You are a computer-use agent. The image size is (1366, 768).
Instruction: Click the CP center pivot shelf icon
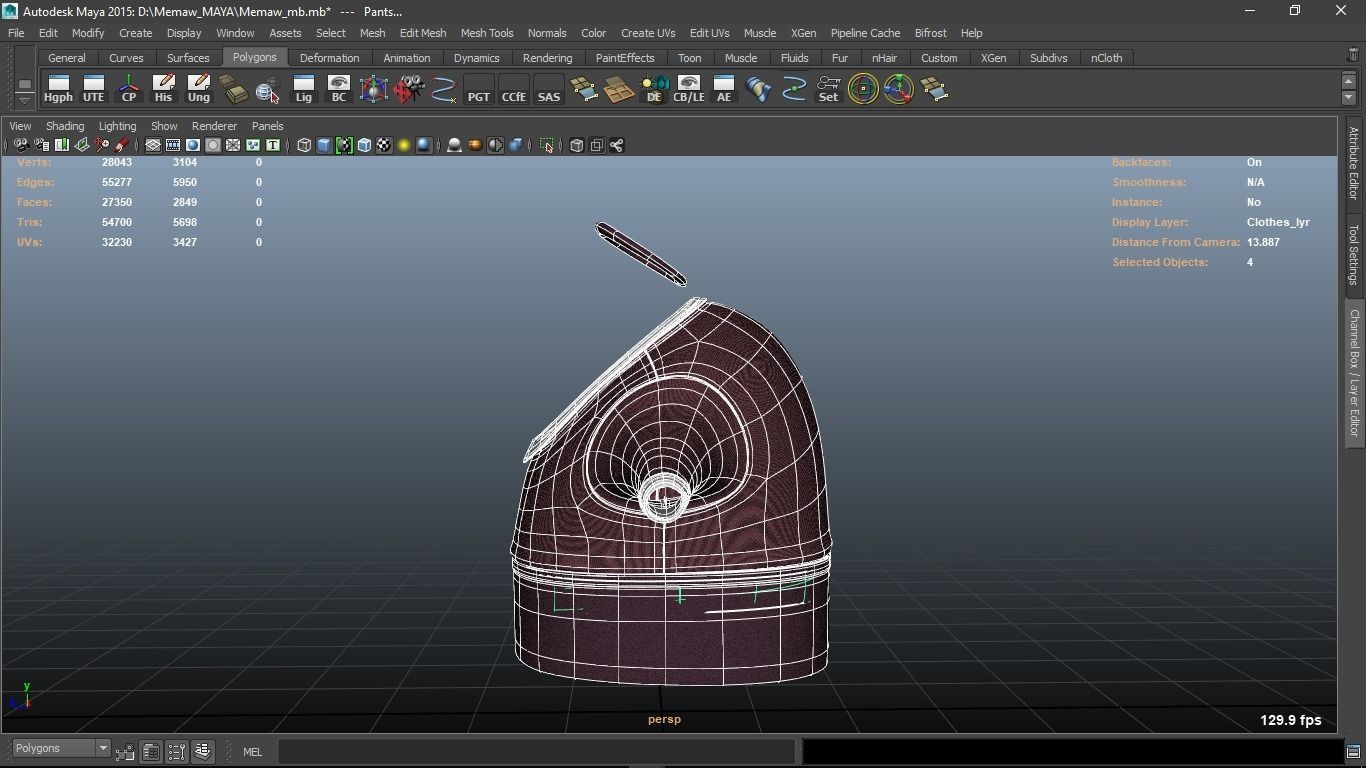[128, 89]
